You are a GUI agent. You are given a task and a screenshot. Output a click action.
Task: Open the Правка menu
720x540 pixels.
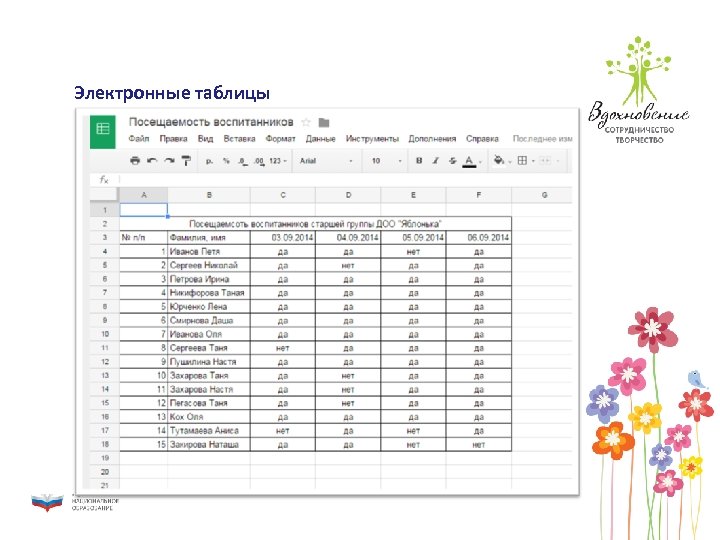click(173, 139)
